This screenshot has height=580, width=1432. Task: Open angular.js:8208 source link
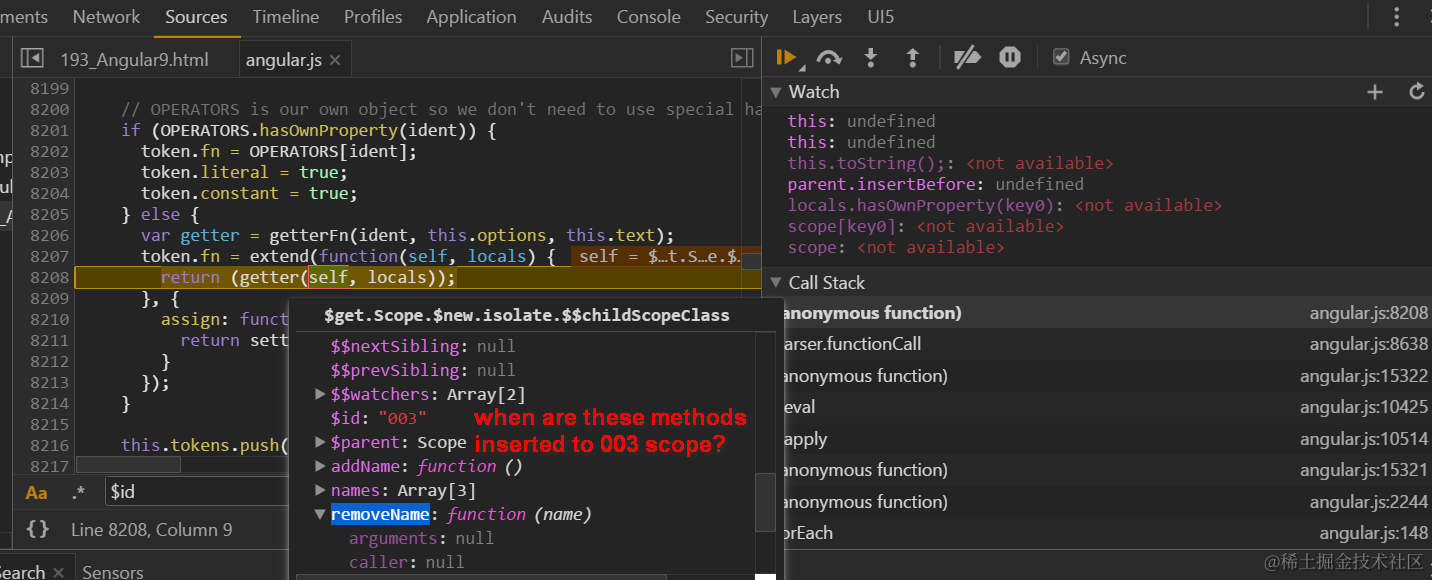click(x=1369, y=313)
